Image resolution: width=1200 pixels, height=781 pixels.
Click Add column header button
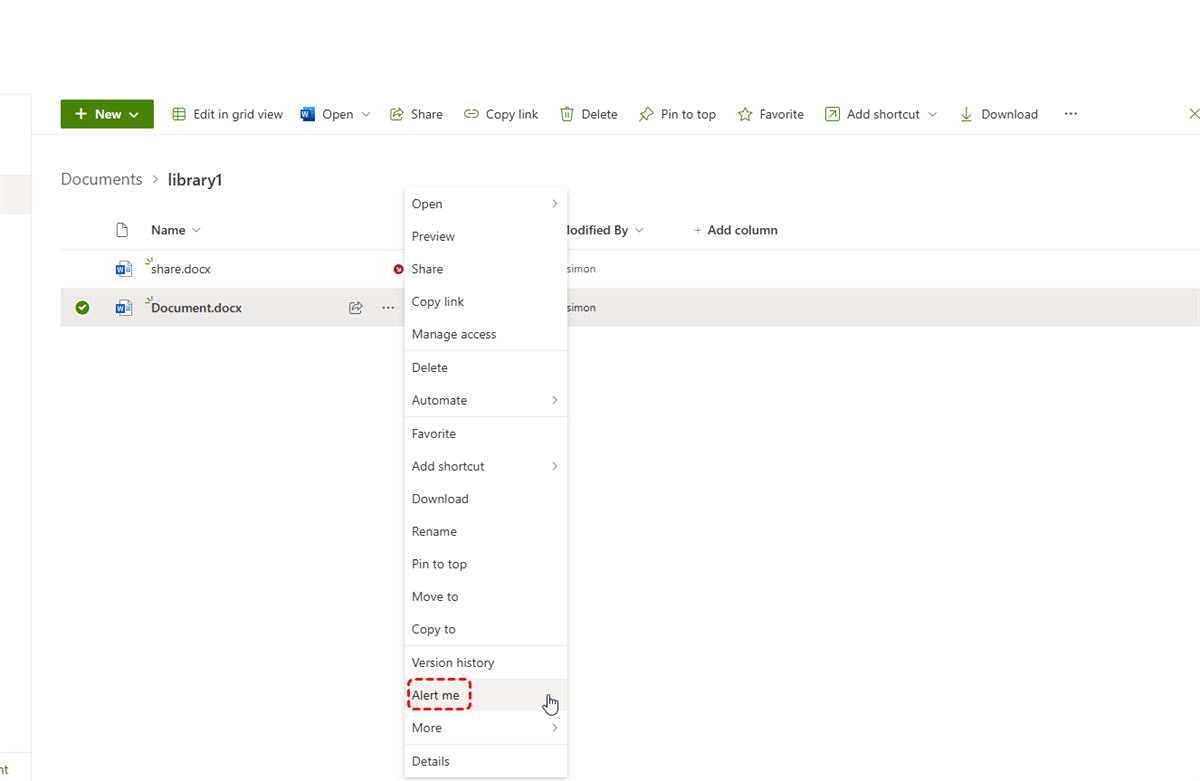tap(735, 230)
